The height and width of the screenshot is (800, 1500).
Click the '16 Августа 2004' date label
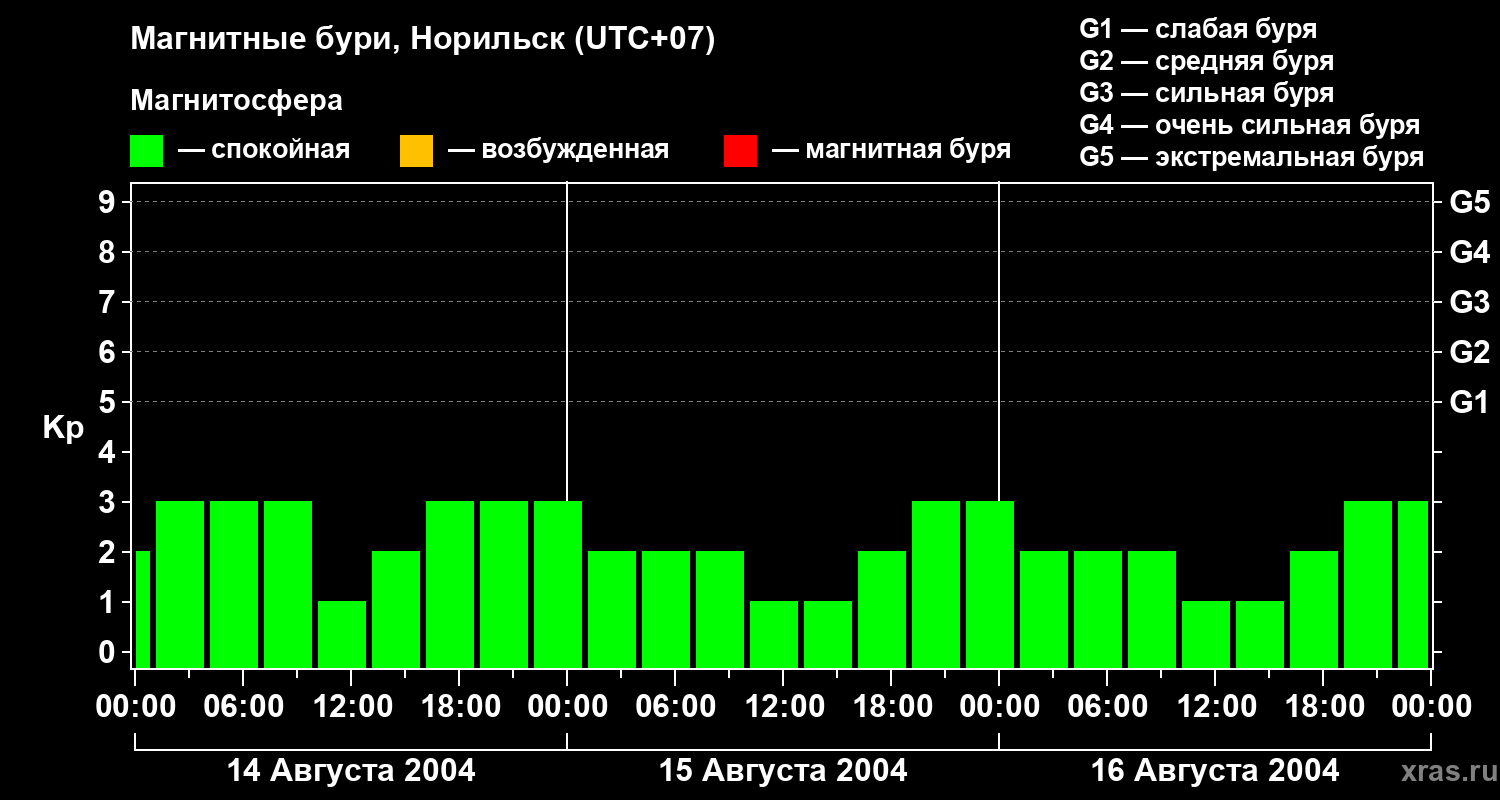coord(1215,771)
